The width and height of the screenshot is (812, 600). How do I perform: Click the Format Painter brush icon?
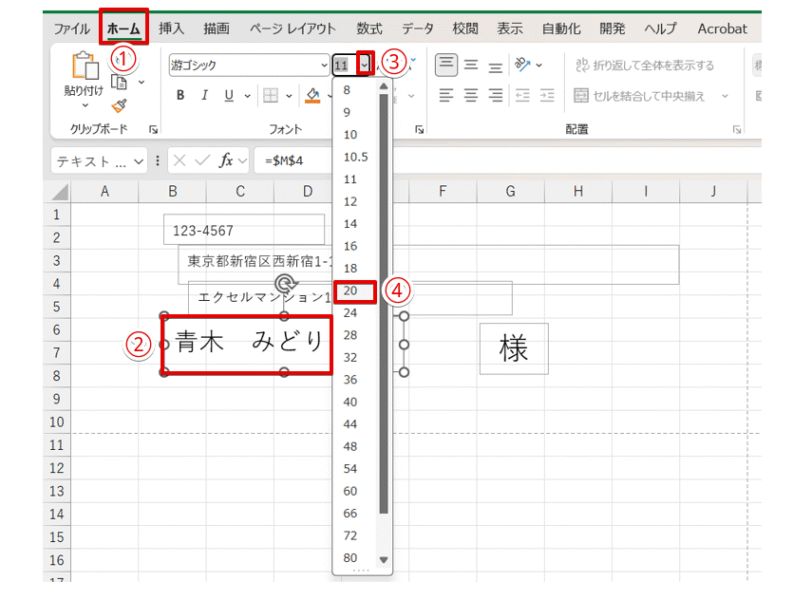(120, 104)
